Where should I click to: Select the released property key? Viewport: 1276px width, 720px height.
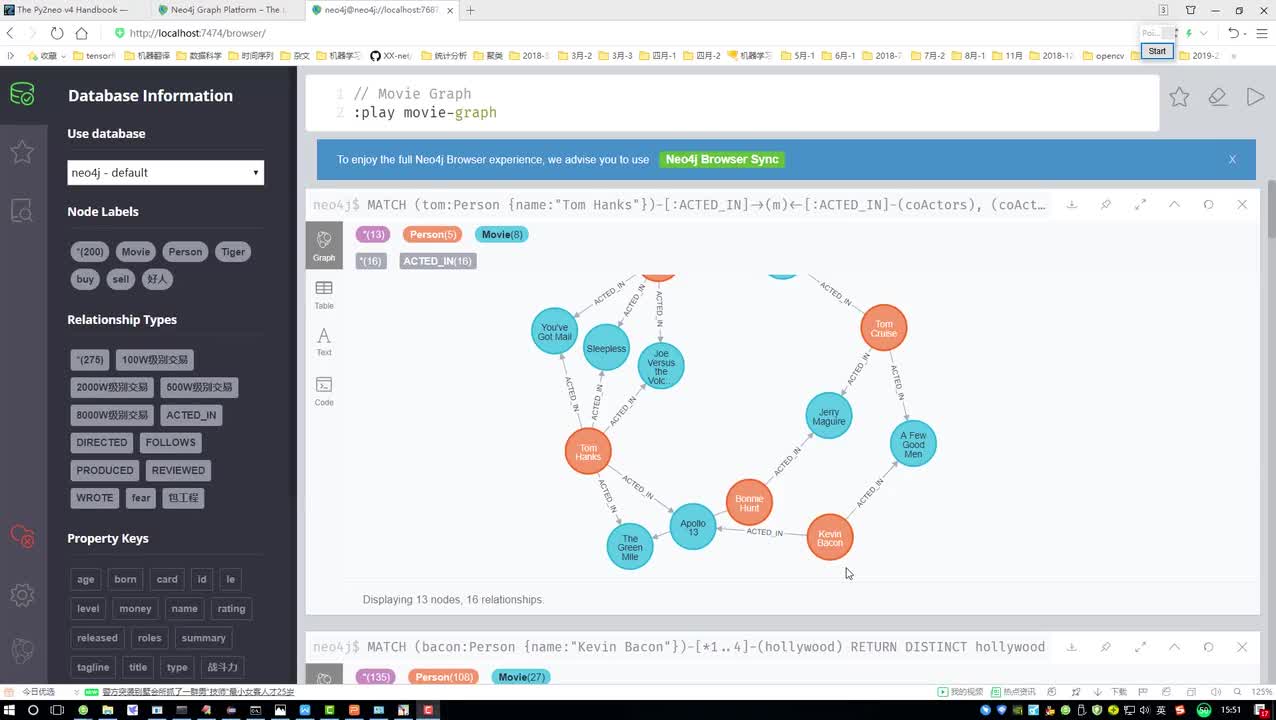tap(98, 638)
